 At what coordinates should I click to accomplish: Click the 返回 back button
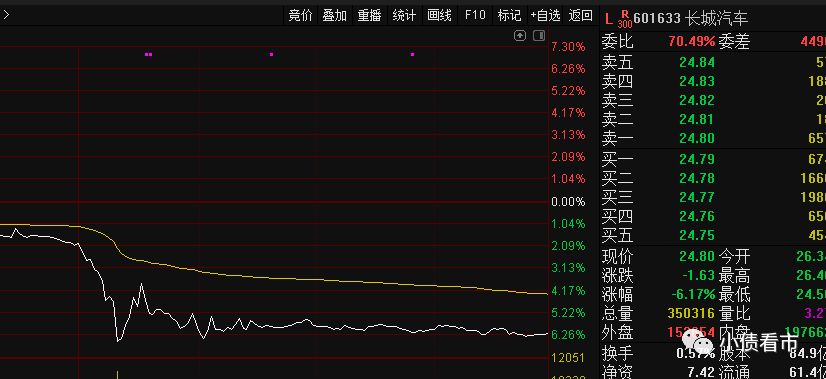click(x=581, y=15)
